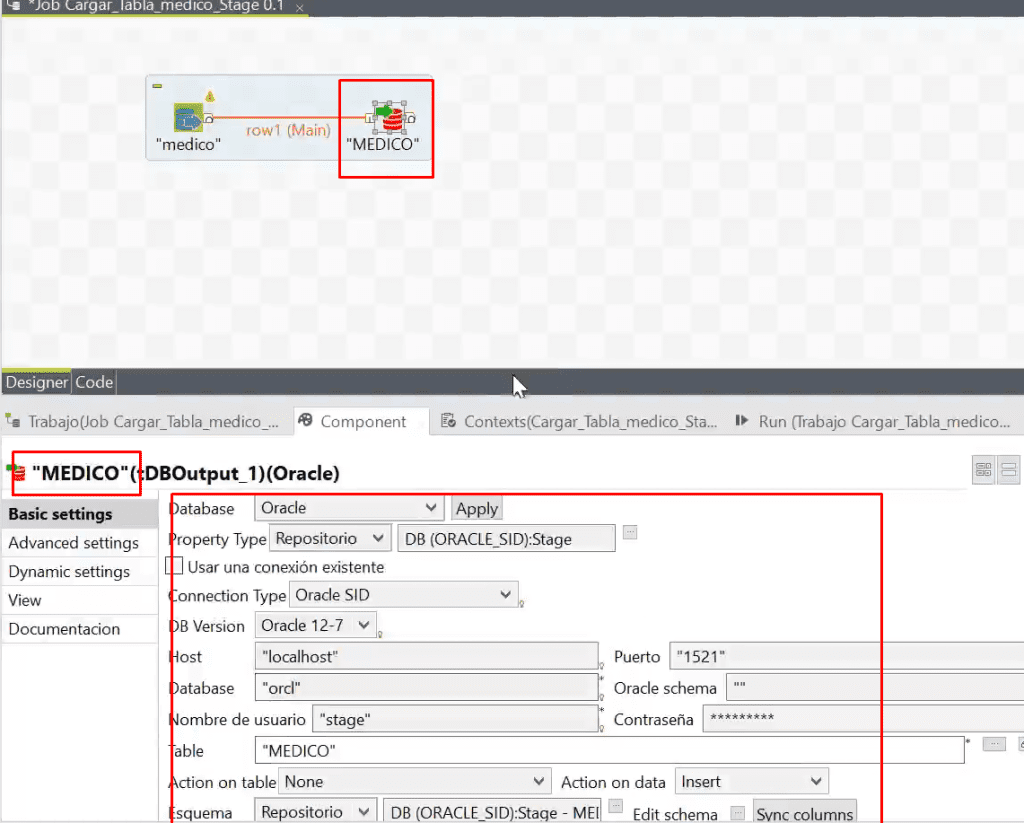Image resolution: width=1024 pixels, height=823 pixels.
Task: Expand Connection Type Oracle SID dropdown
Action: tap(404, 595)
